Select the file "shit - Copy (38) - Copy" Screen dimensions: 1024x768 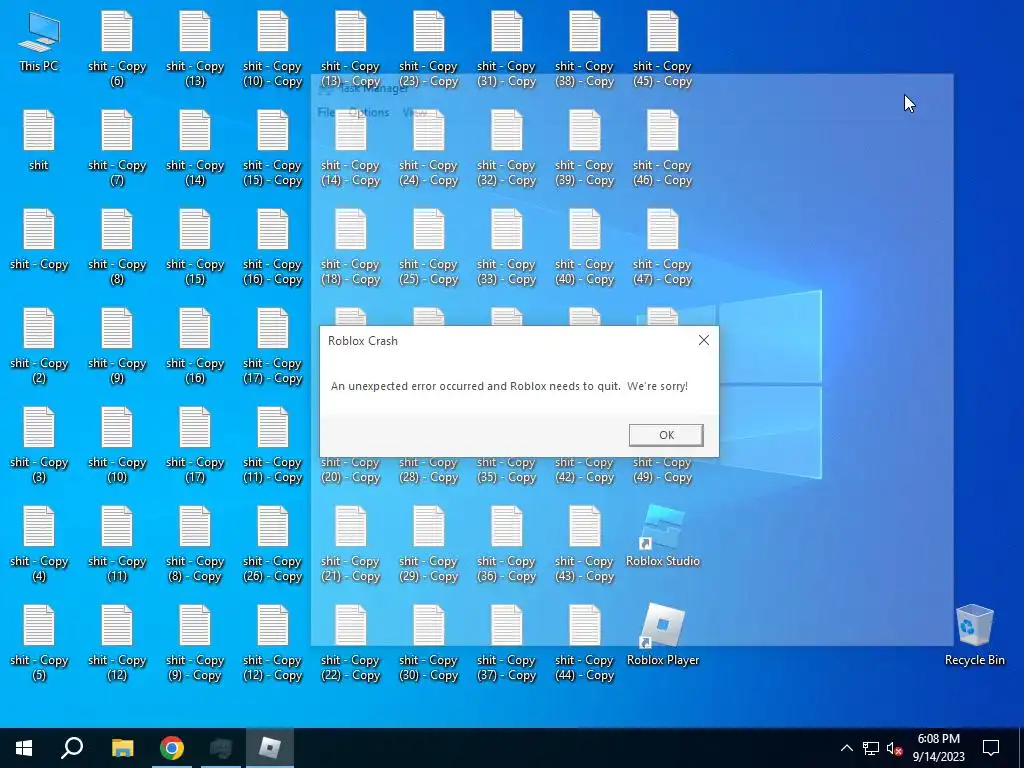coord(584,49)
